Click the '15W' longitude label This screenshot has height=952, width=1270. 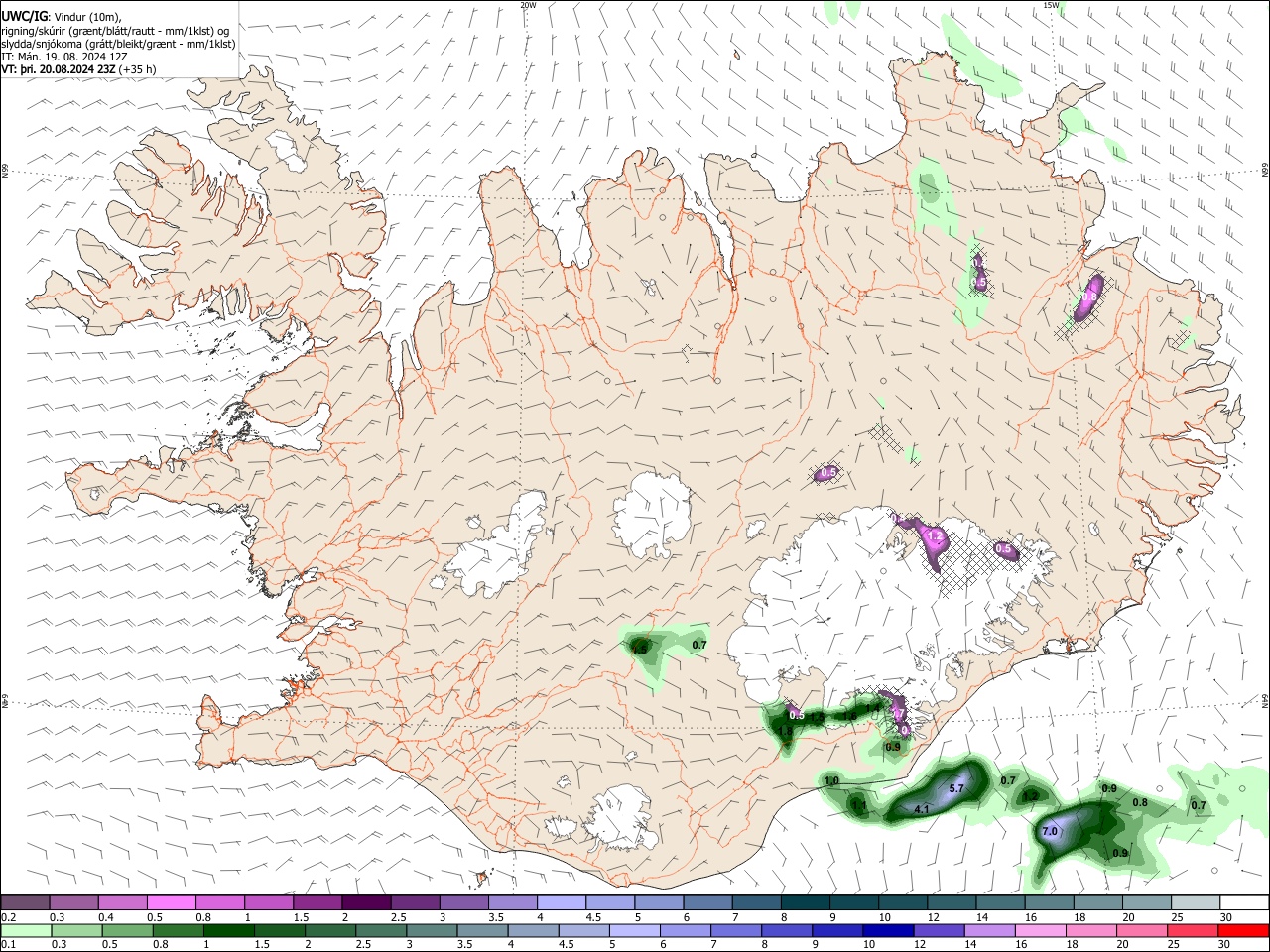pyautogui.click(x=1051, y=5)
